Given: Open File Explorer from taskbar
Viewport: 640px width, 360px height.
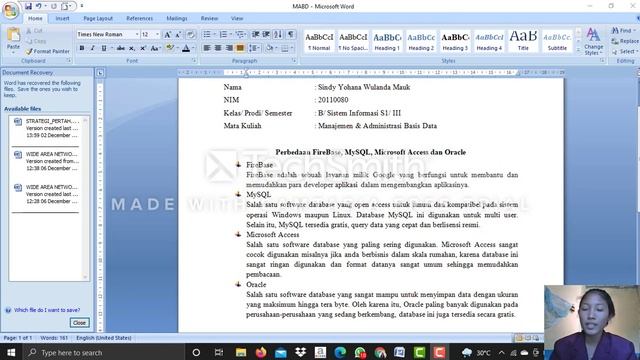Looking at the screenshot, I should point(241,352).
